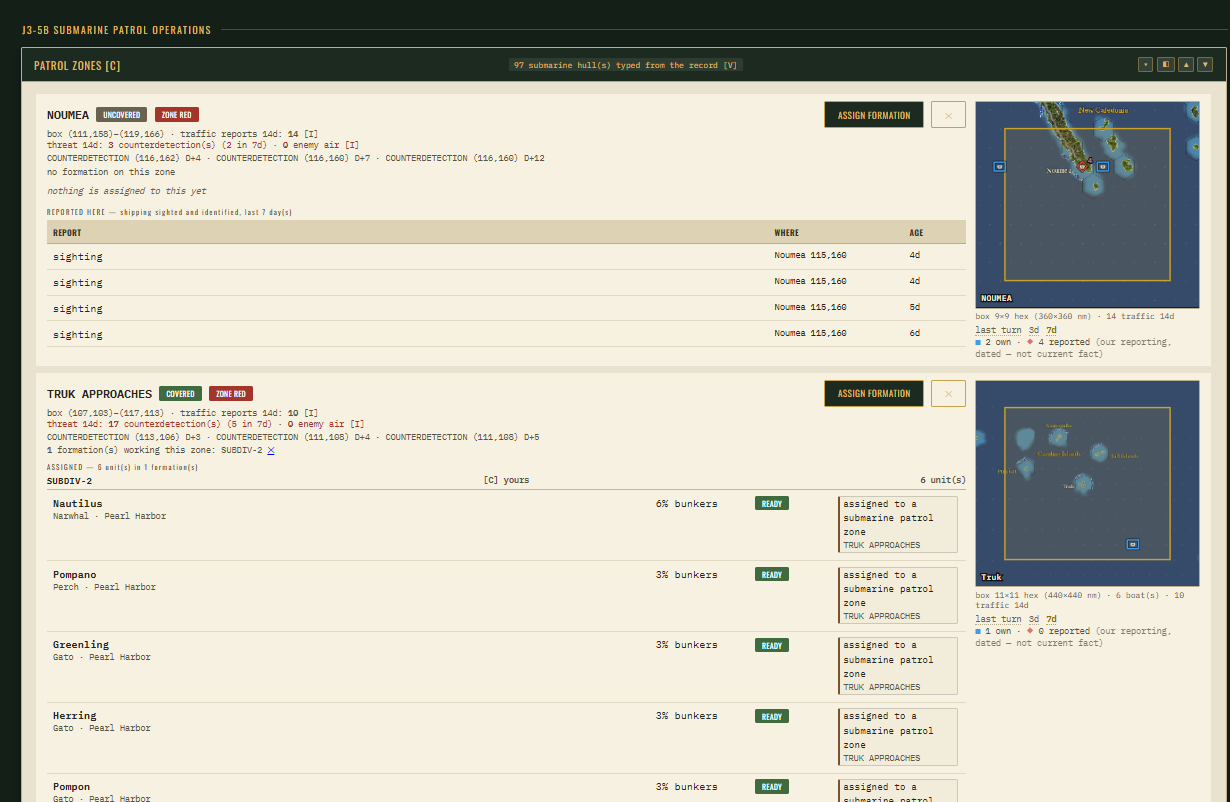
Task: Click the PATROL ZONES [C] panel title
Action: [77, 65]
